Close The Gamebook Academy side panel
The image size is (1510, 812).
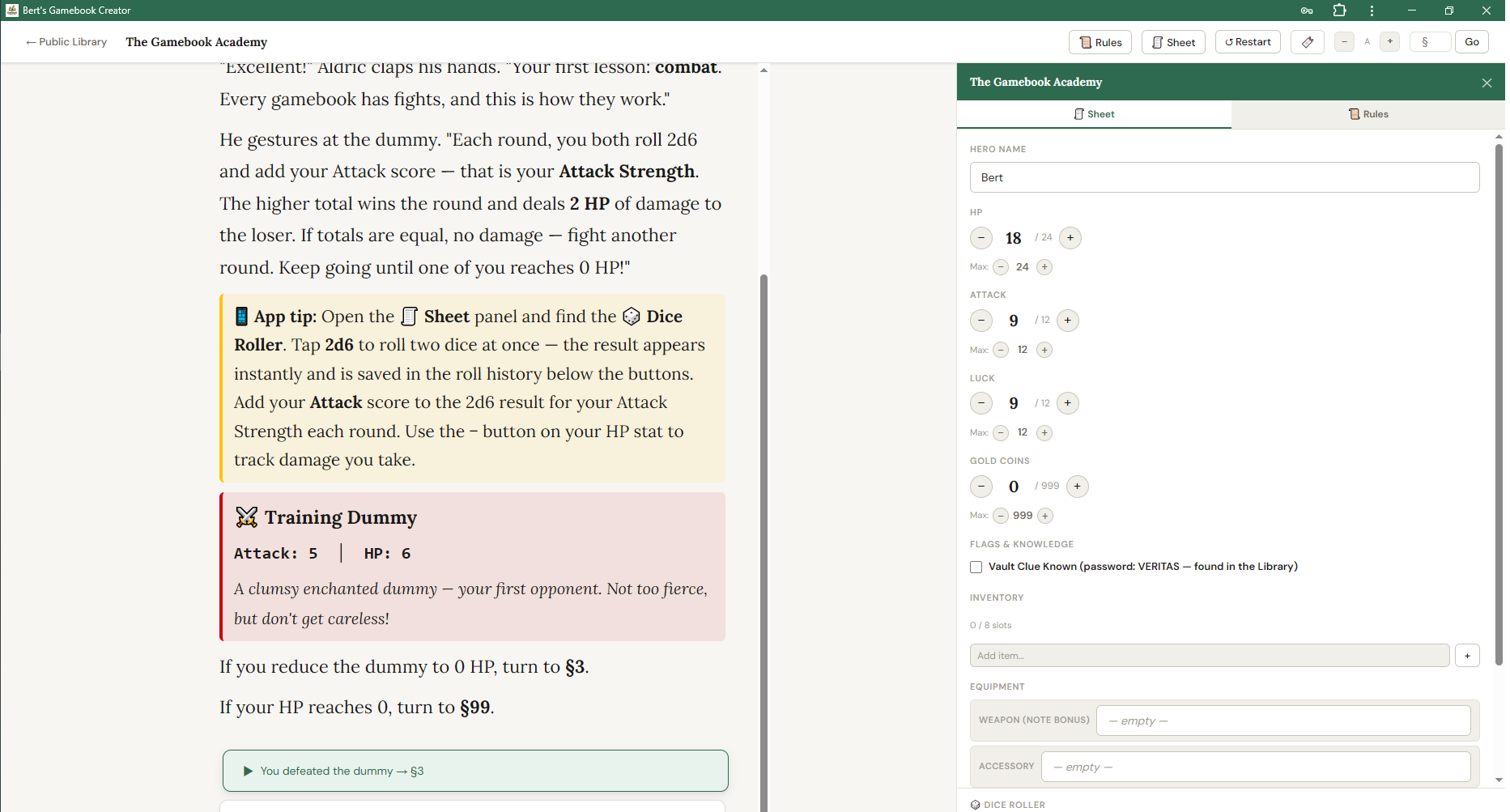tap(1487, 83)
